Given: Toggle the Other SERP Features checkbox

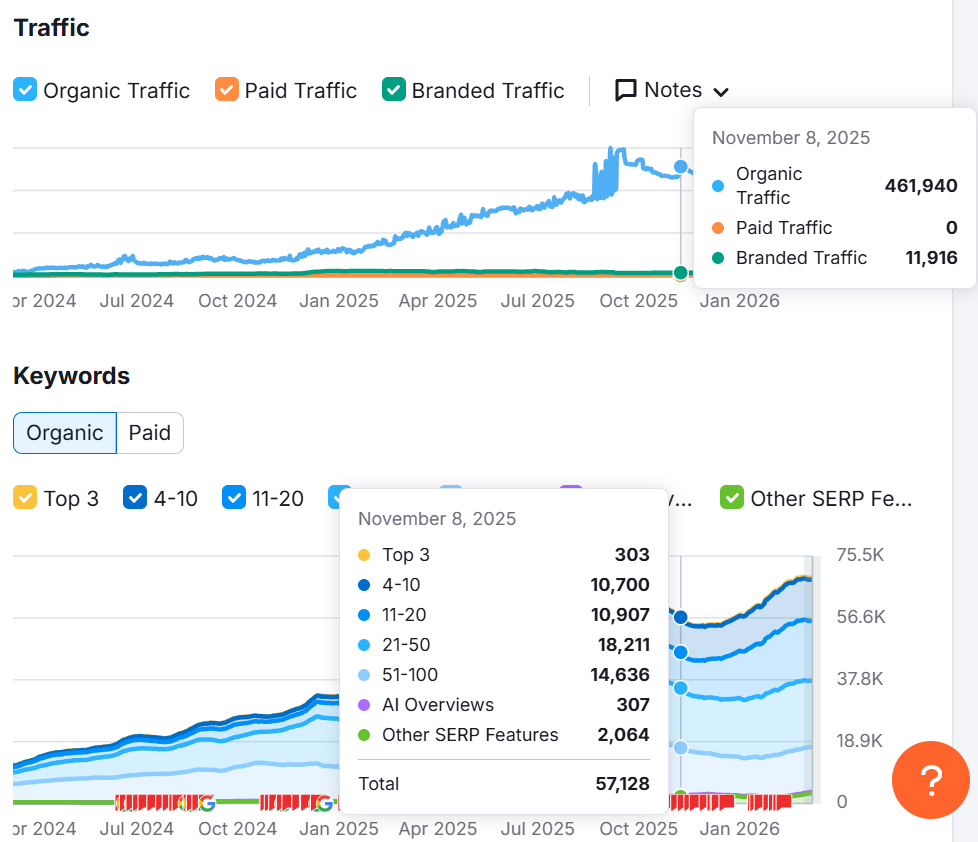Looking at the screenshot, I should [x=732, y=497].
